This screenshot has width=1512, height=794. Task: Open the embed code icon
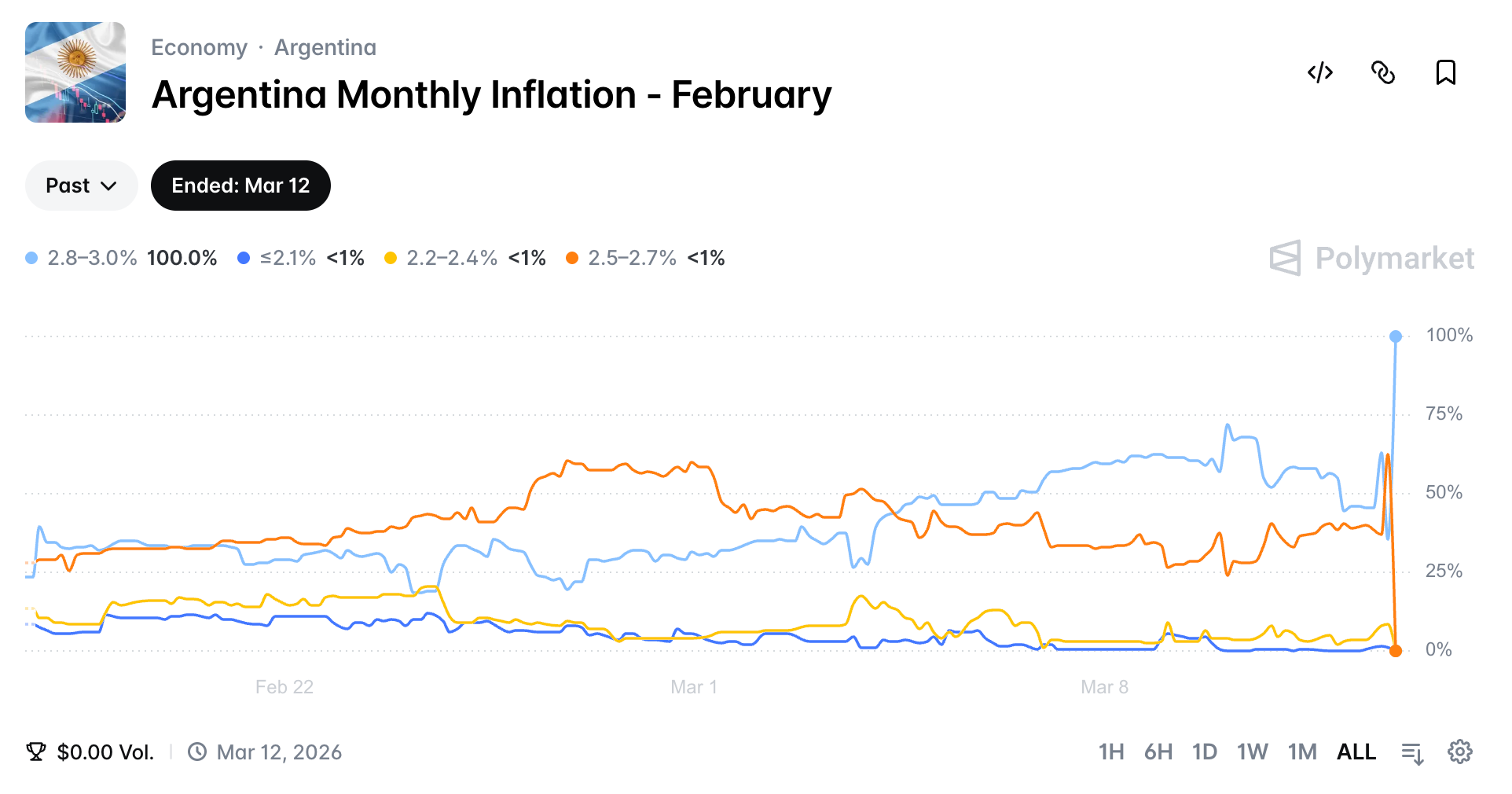point(1319,72)
